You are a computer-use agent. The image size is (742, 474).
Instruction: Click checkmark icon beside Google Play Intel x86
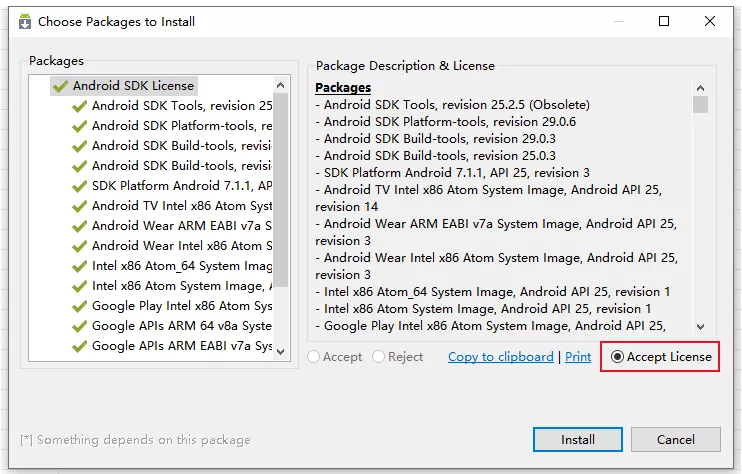80,306
